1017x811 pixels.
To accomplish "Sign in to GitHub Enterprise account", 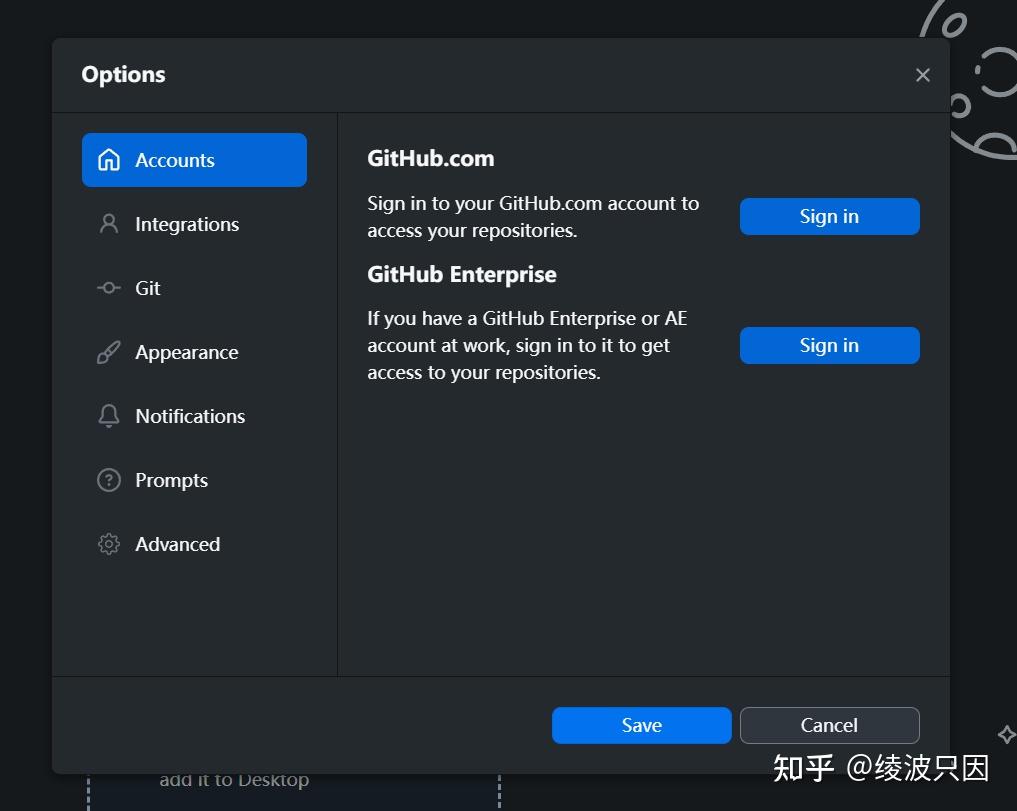I will coord(829,345).
